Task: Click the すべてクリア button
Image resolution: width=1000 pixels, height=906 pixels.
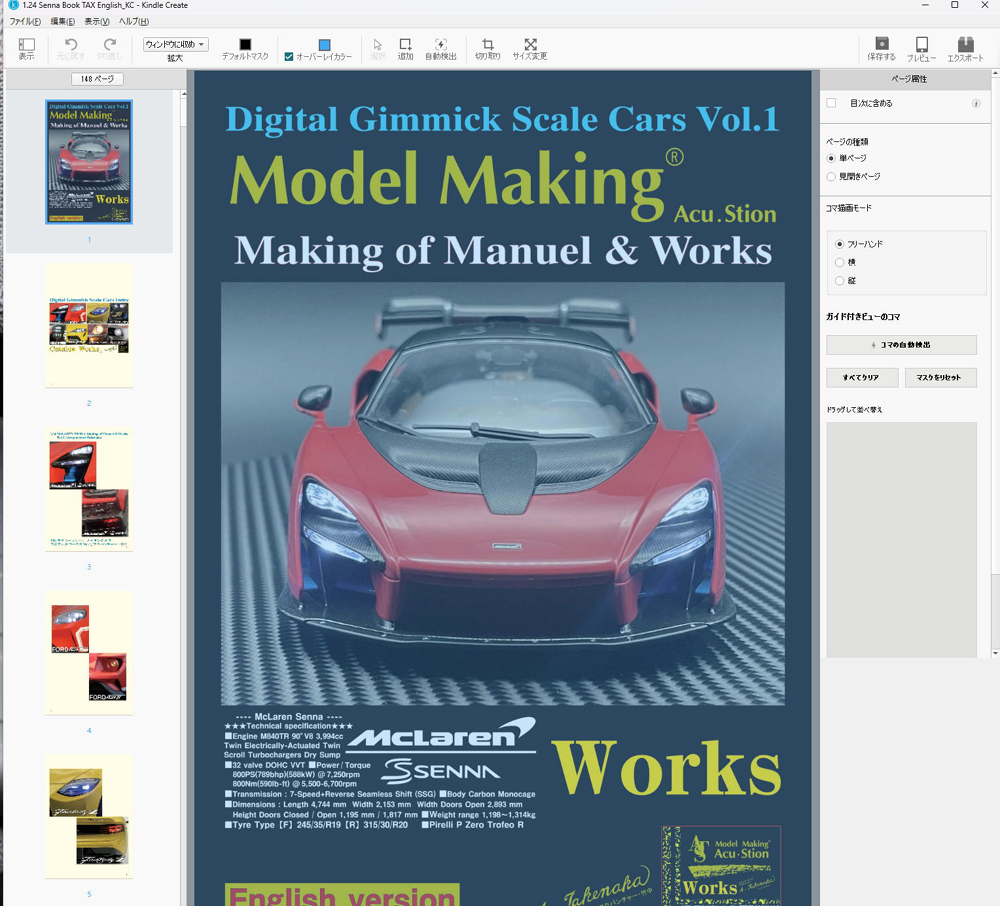Action: (x=862, y=377)
